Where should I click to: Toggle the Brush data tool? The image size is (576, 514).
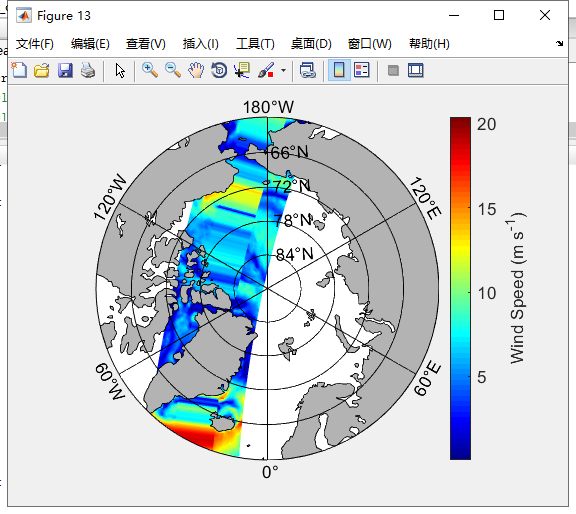(x=266, y=70)
